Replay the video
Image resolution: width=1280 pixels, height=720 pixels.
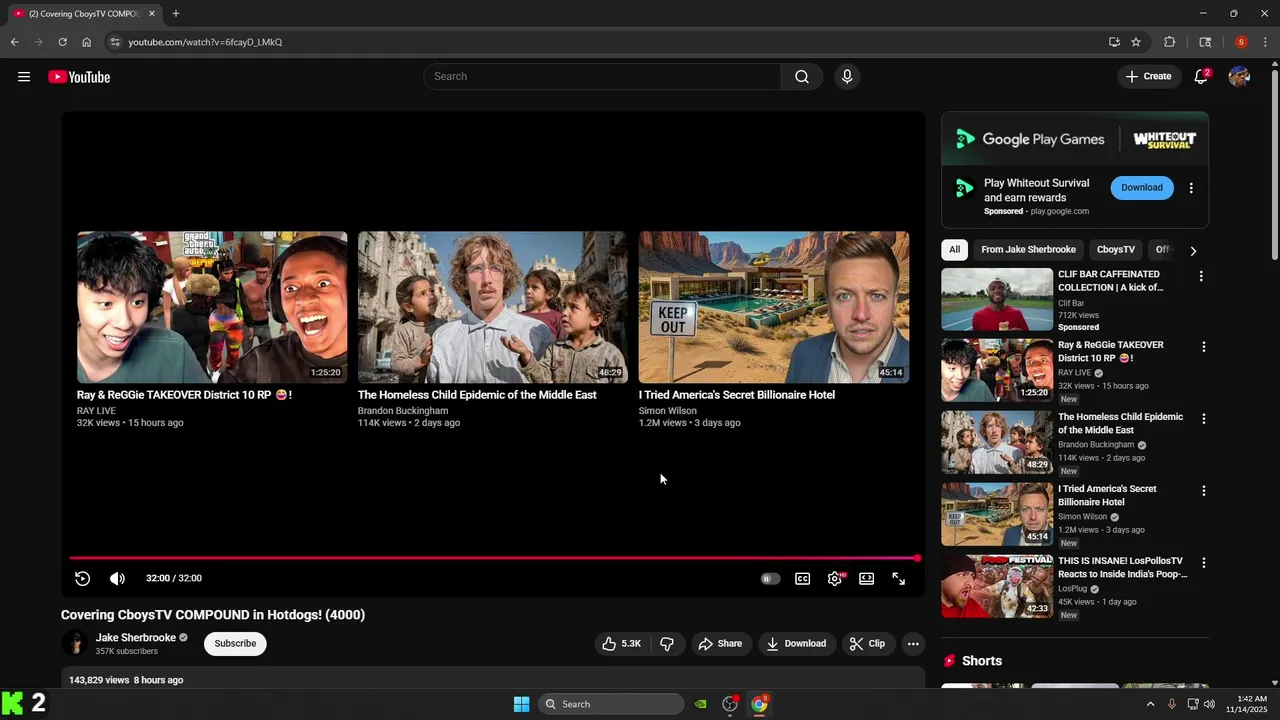pos(83,578)
